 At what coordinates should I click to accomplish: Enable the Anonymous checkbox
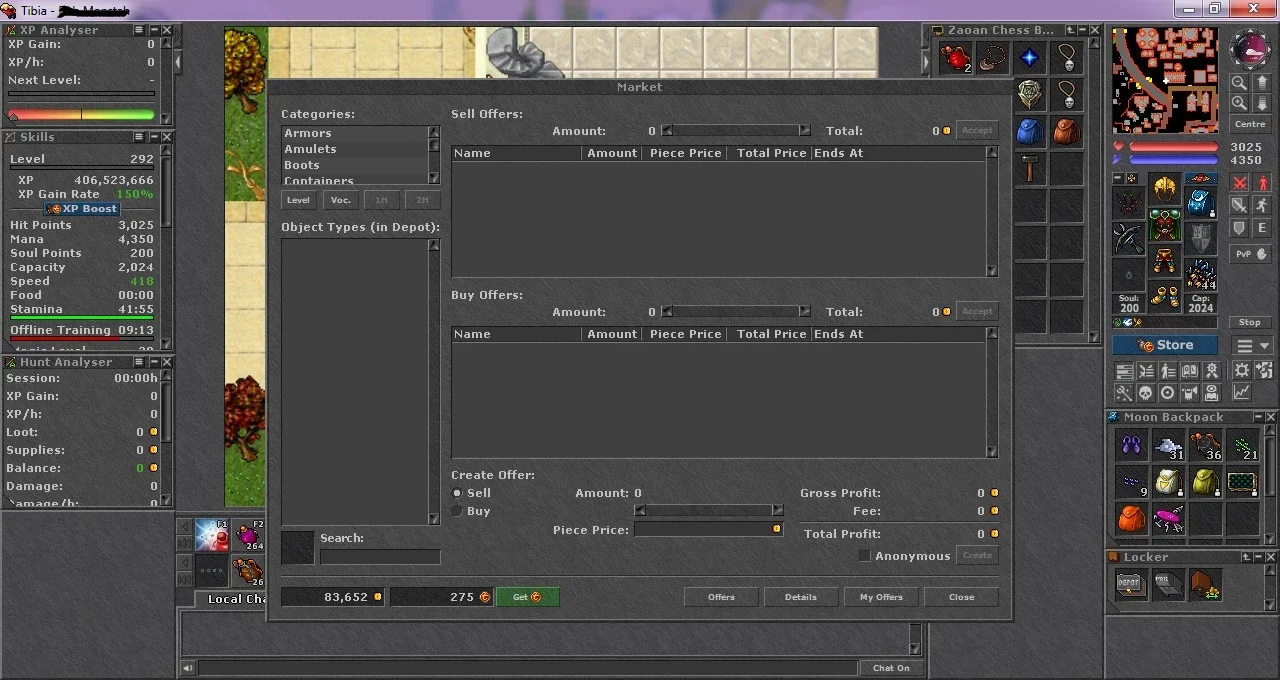point(864,556)
